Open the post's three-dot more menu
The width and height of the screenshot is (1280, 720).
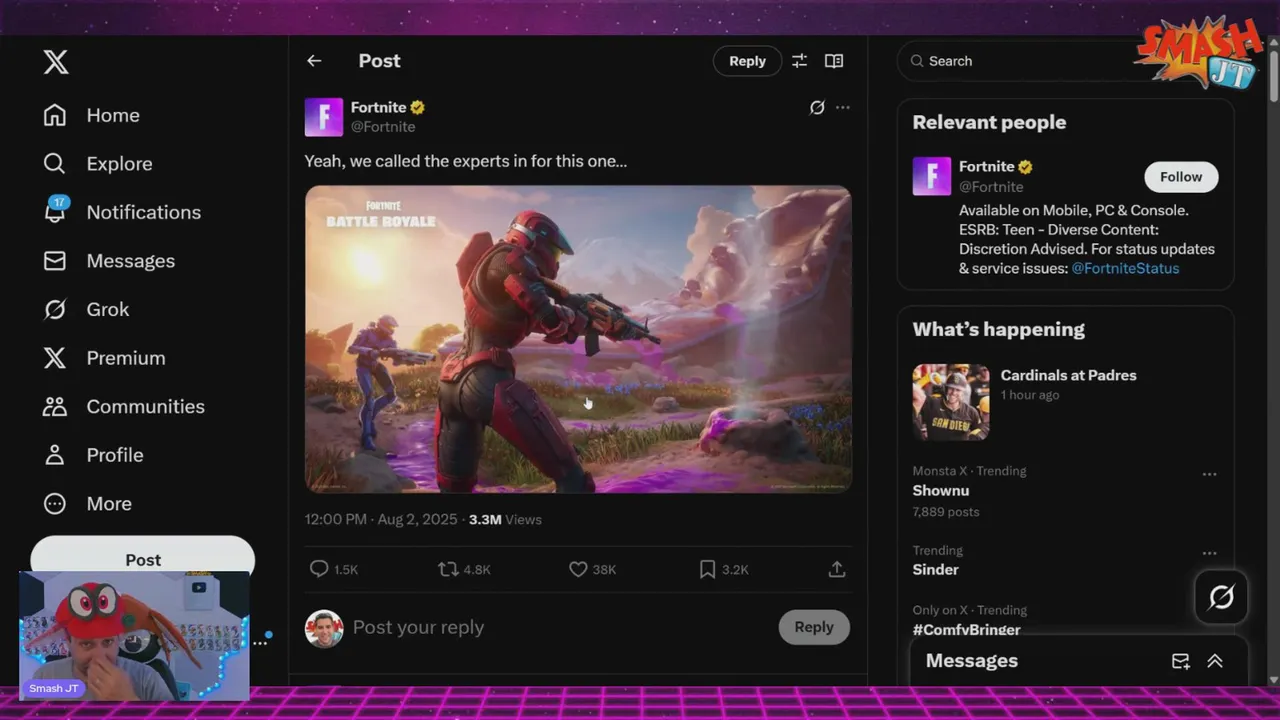tap(843, 108)
